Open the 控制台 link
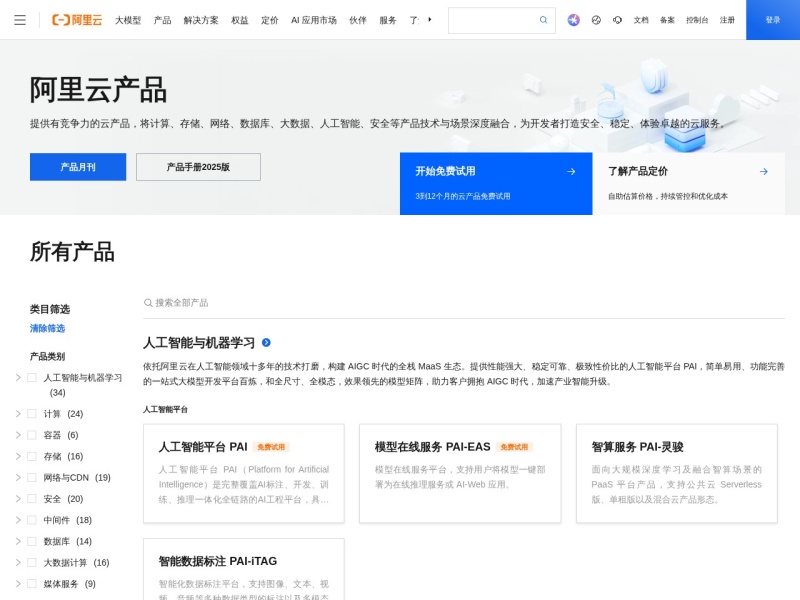The width and height of the screenshot is (800, 600). click(x=697, y=20)
